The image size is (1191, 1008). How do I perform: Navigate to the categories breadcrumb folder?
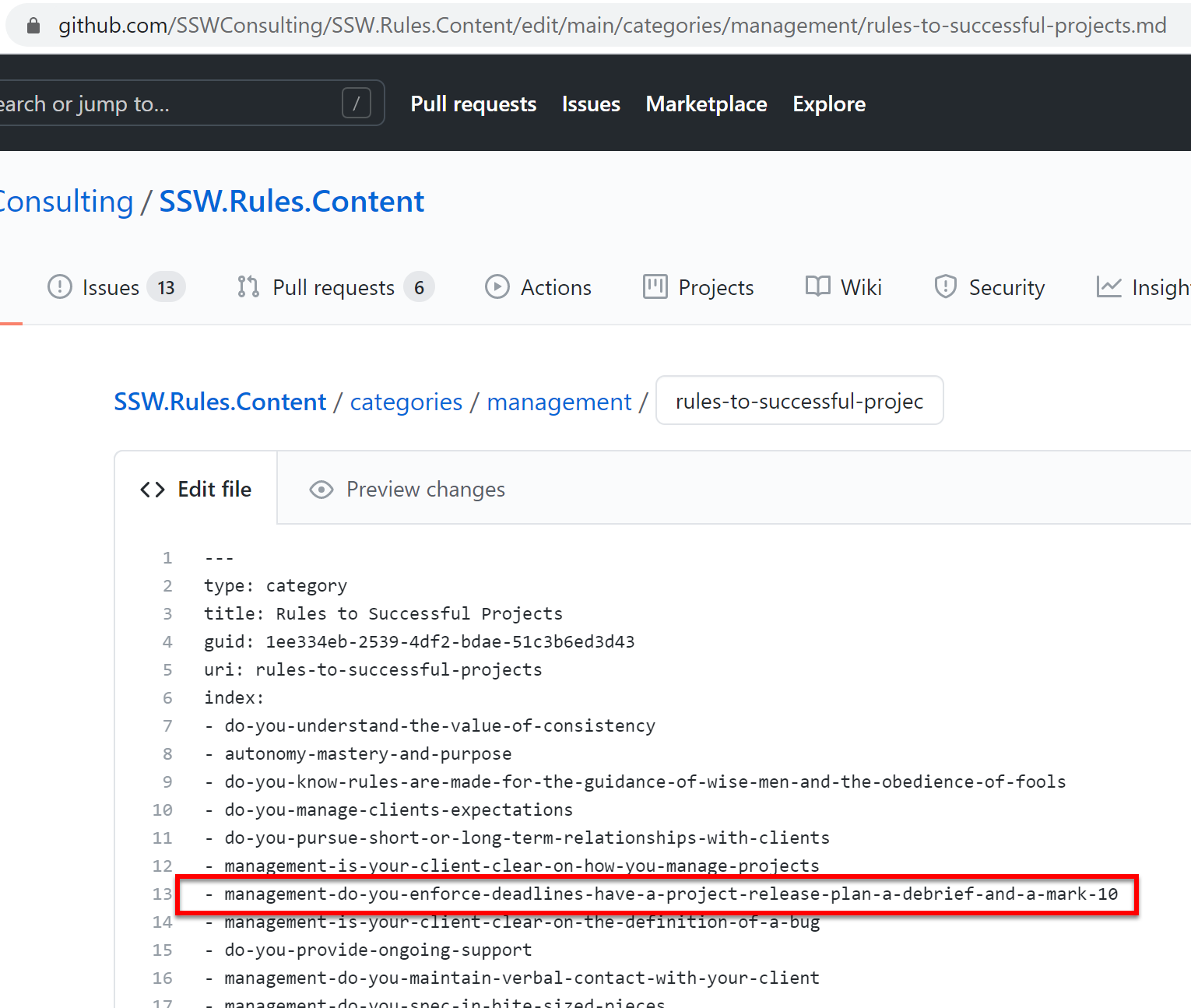click(x=406, y=402)
